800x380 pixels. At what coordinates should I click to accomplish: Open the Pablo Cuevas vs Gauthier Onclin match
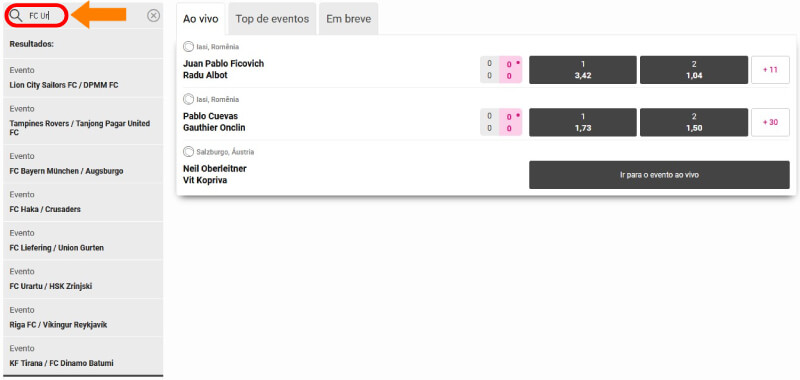click(x=214, y=122)
